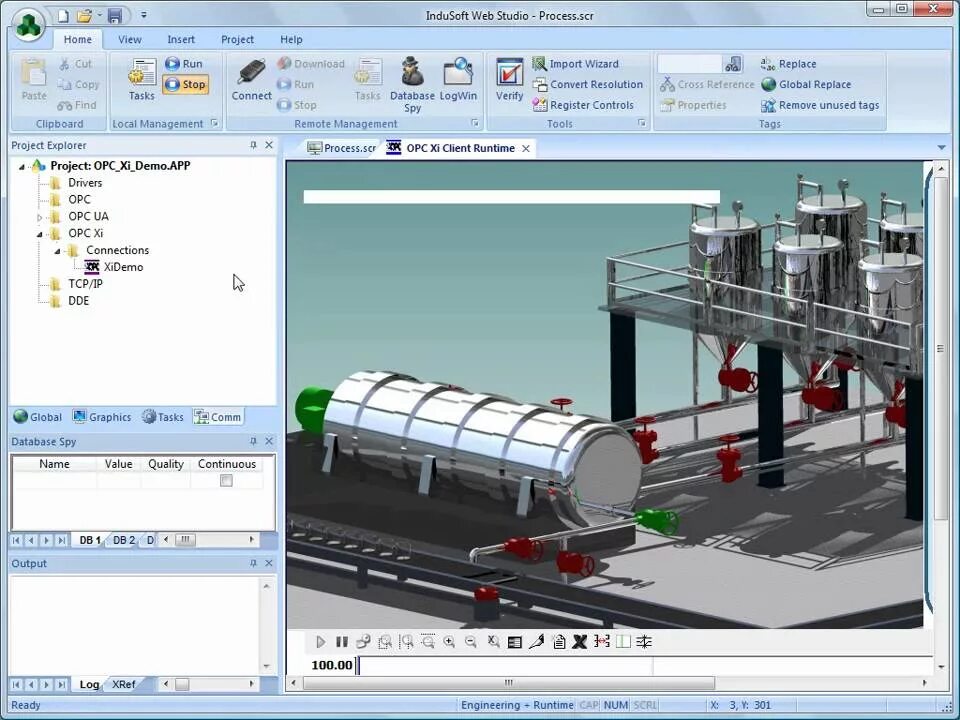Click the zoom area selection icon
Viewport: 960px width, 720px height.
click(x=385, y=642)
